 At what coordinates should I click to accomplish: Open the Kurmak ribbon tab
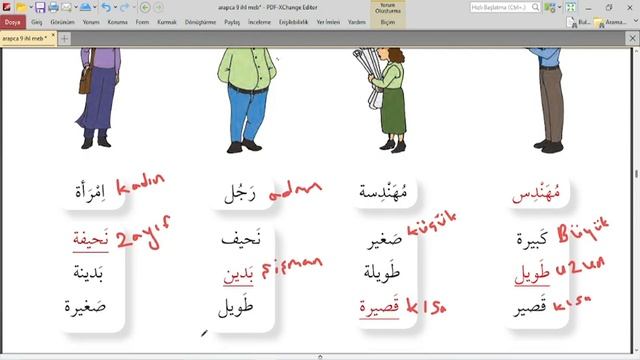click(x=167, y=22)
